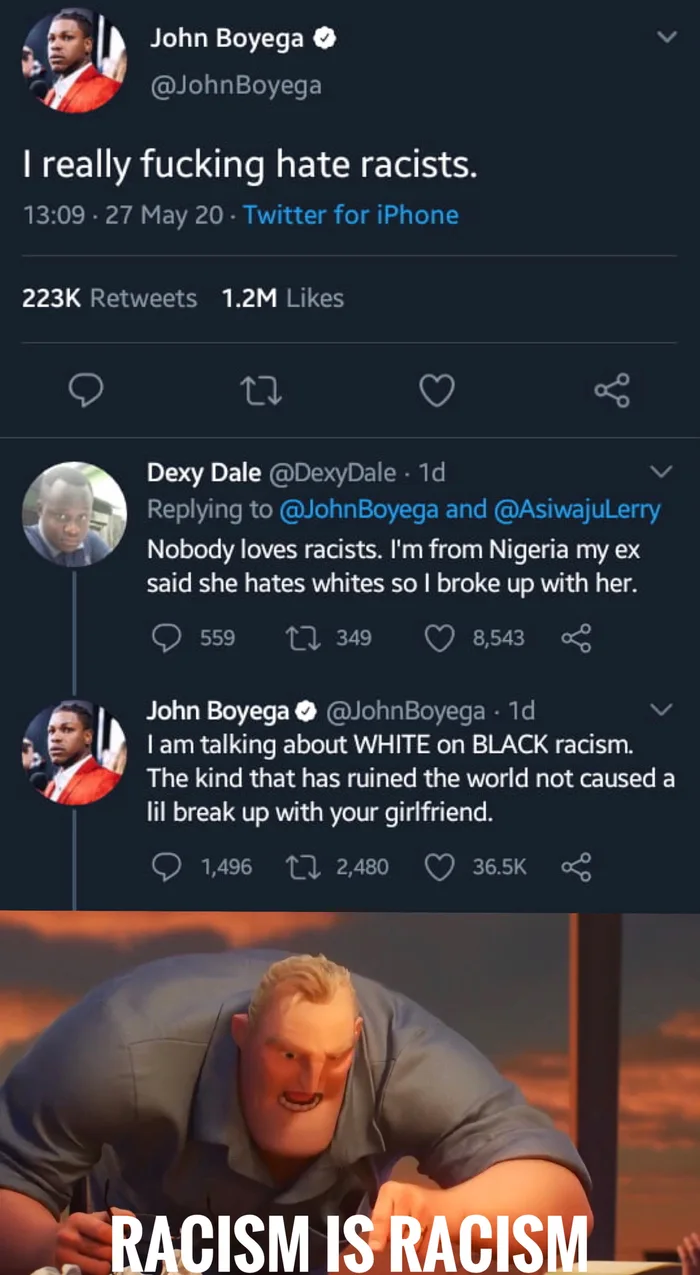Reply to Dexy Dale's tweet
This screenshot has height=1275, width=700.
pos(165,637)
